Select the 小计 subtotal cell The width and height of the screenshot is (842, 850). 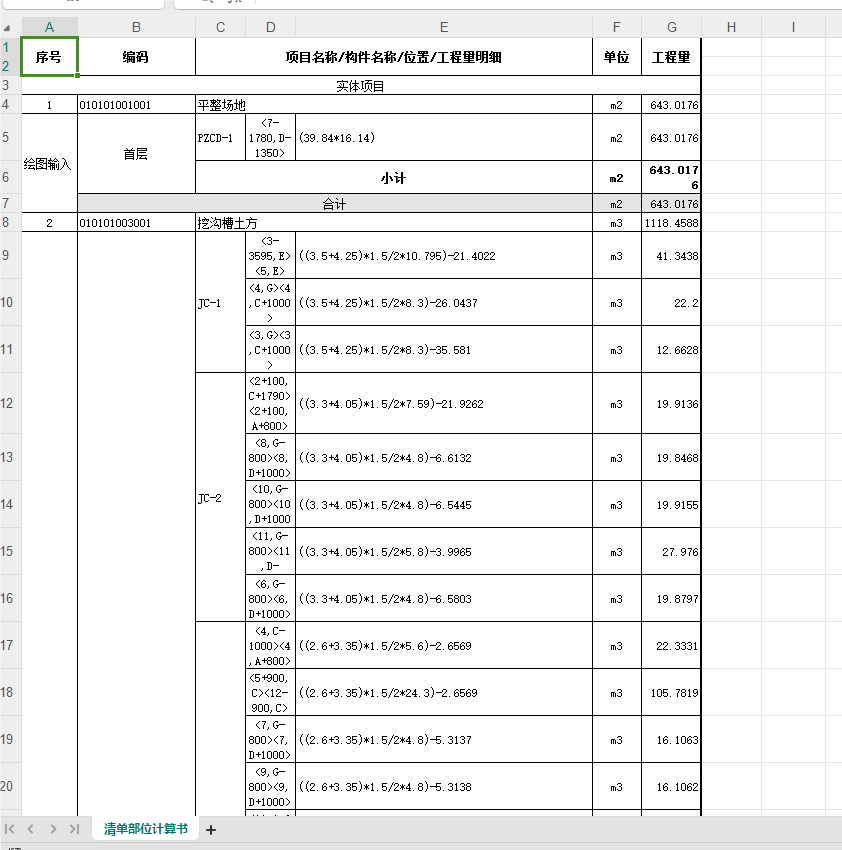tap(394, 178)
